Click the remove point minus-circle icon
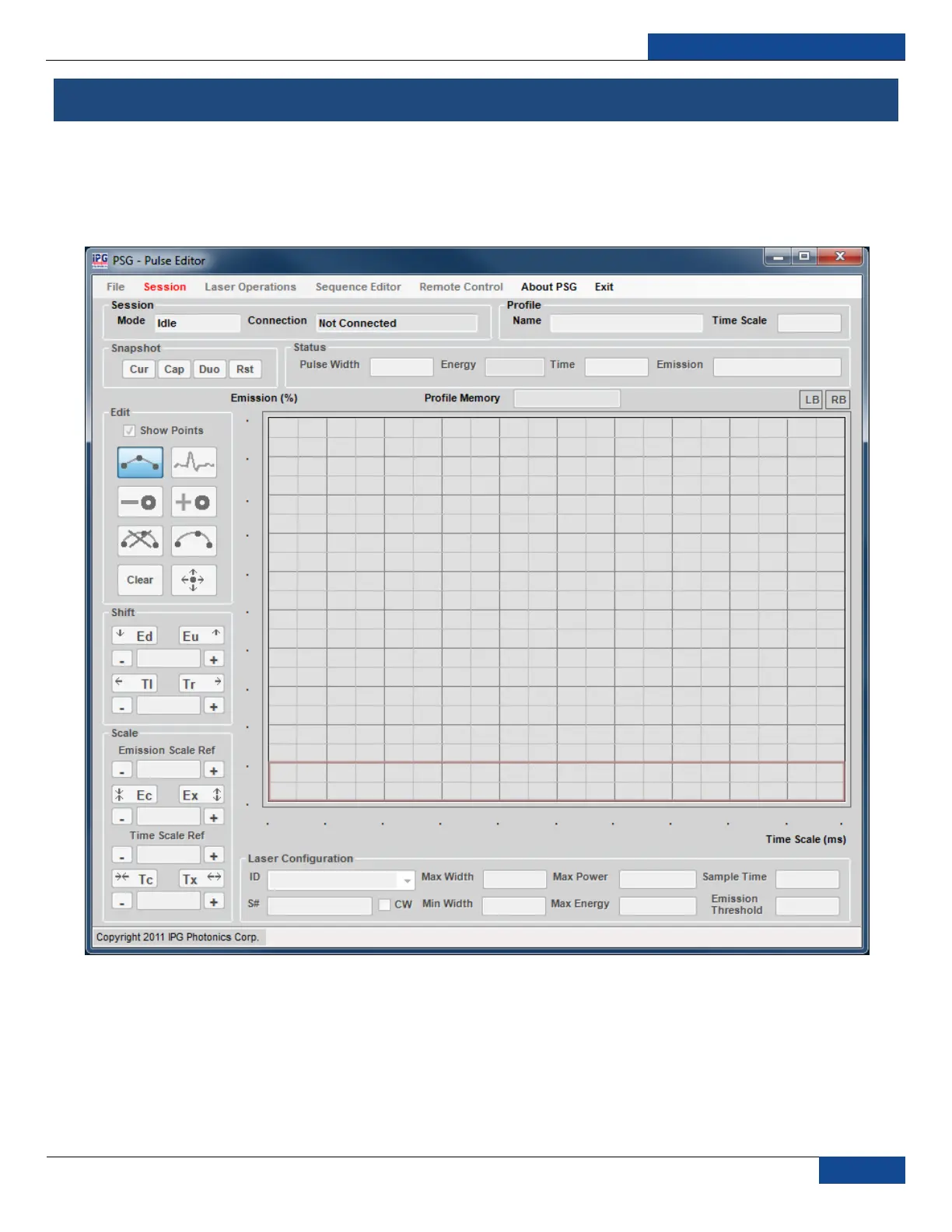The image size is (952, 1232). 140,502
